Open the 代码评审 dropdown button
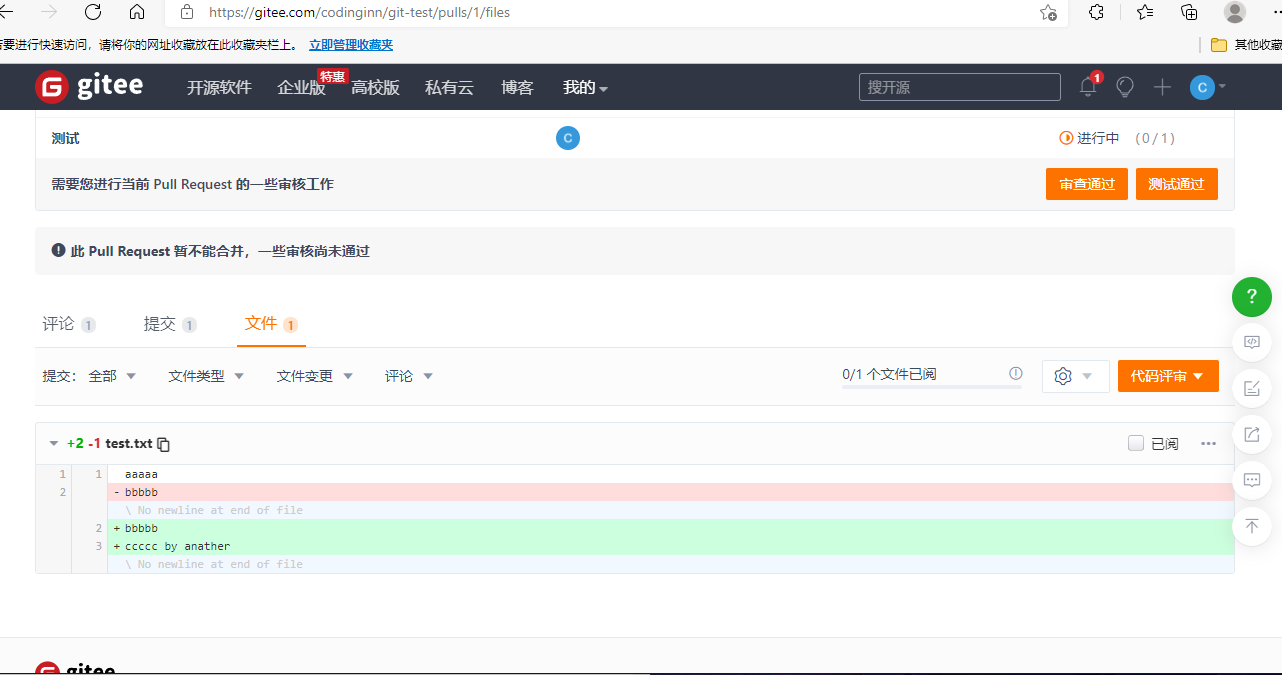The height and width of the screenshot is (675, 1282). coord(1168,376)
